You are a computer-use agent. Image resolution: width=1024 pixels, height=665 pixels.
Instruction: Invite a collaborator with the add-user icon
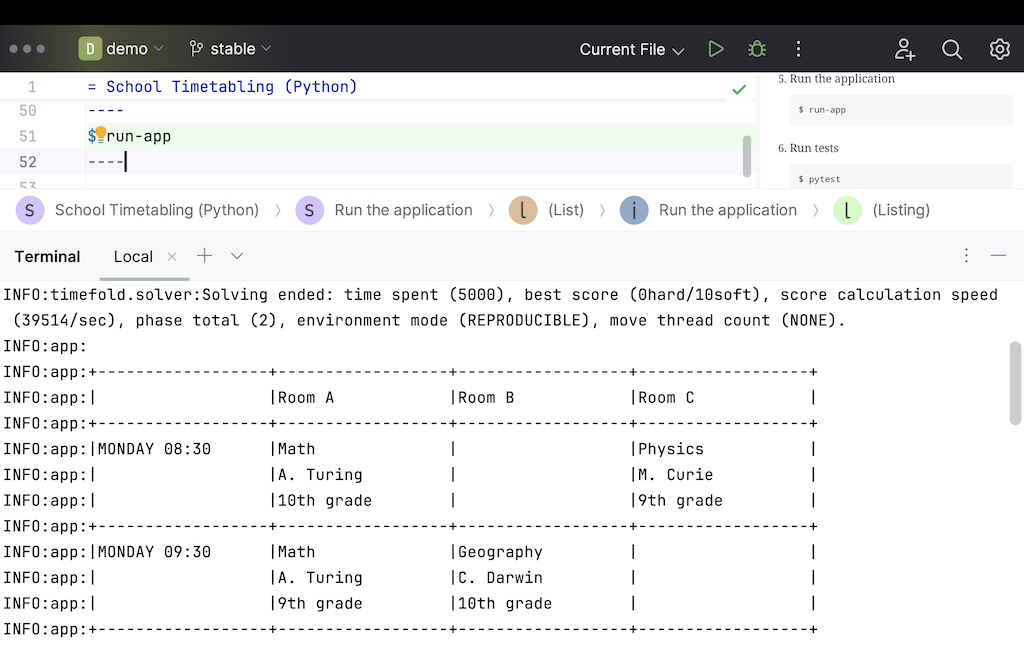click(904, 48)
